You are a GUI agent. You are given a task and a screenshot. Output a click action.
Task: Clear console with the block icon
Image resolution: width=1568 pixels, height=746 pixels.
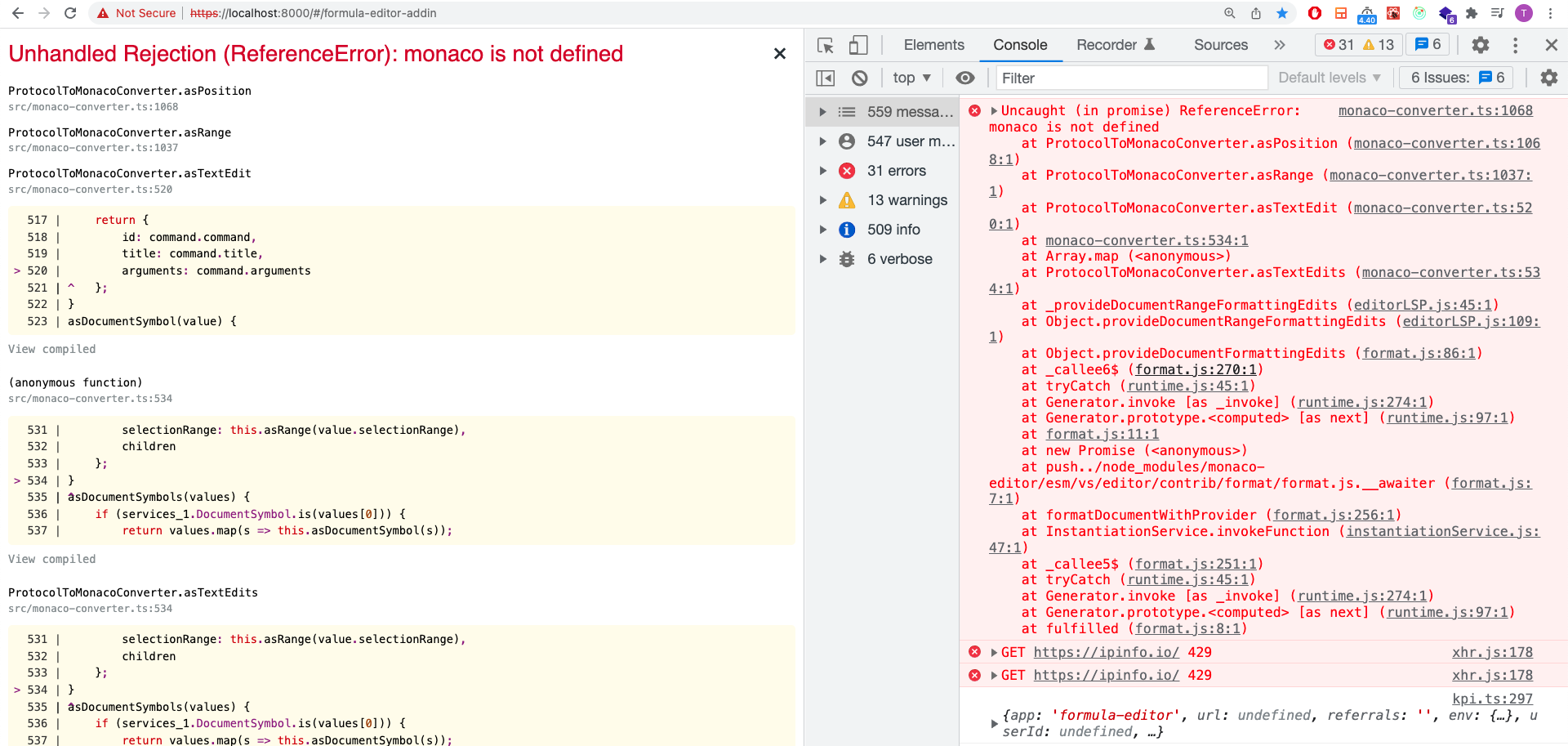click(x=859, y=78)
